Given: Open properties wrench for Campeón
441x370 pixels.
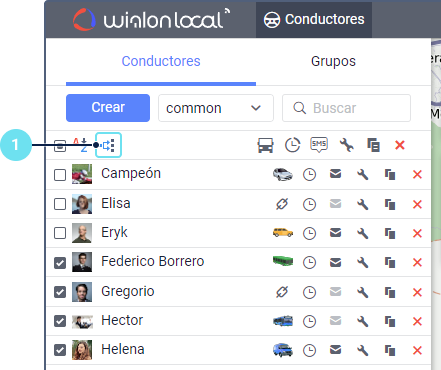Looking at the screenshot, I should (x=362, y=174).
